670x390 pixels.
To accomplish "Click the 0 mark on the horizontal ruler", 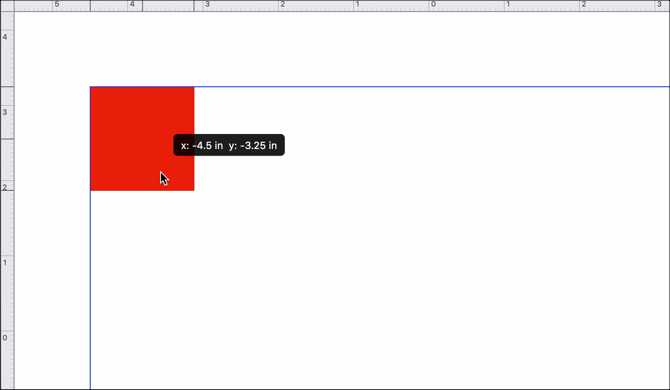I will (433, 4).
